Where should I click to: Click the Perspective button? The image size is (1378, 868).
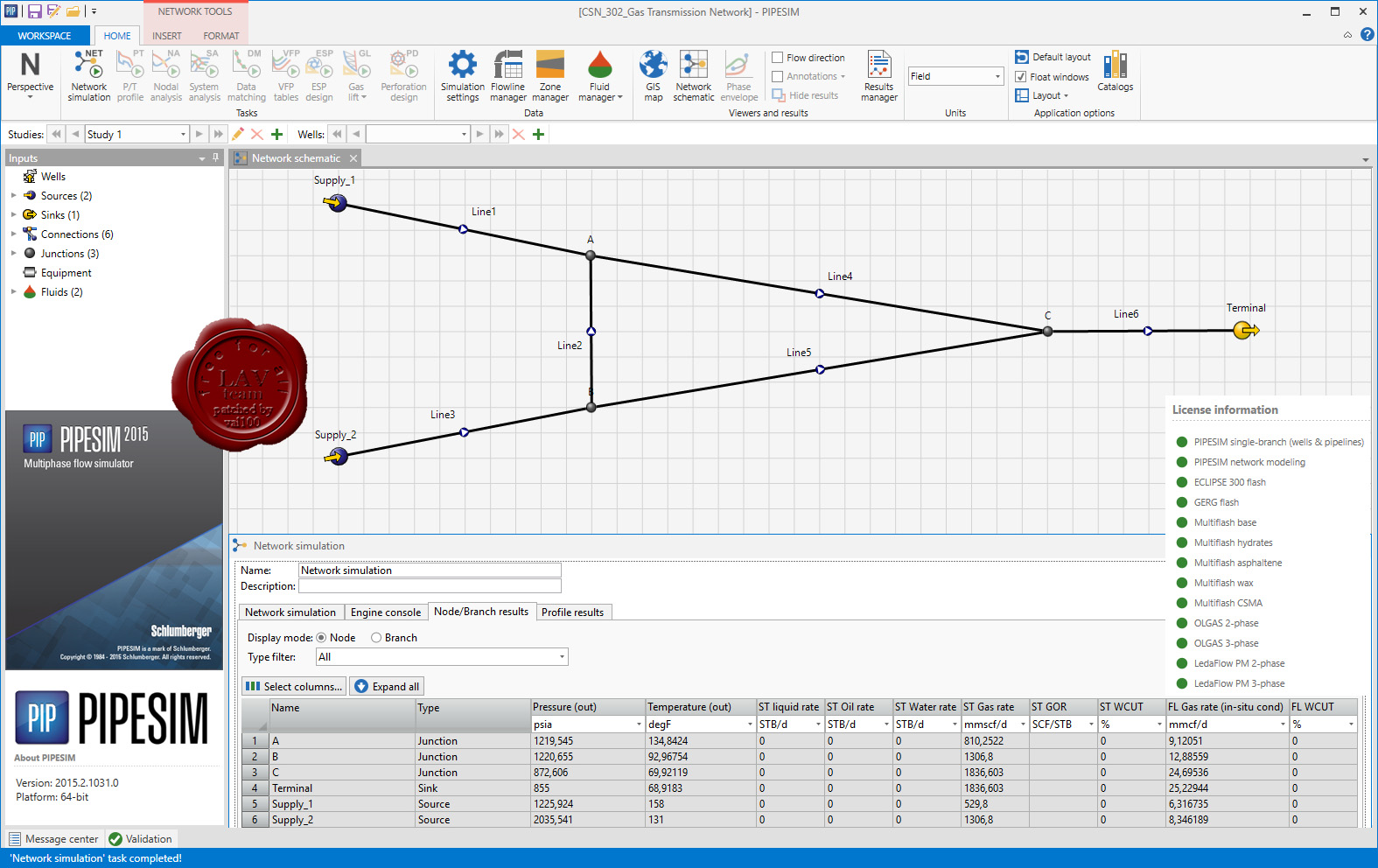pyautogui.click(x=31, y=76)
